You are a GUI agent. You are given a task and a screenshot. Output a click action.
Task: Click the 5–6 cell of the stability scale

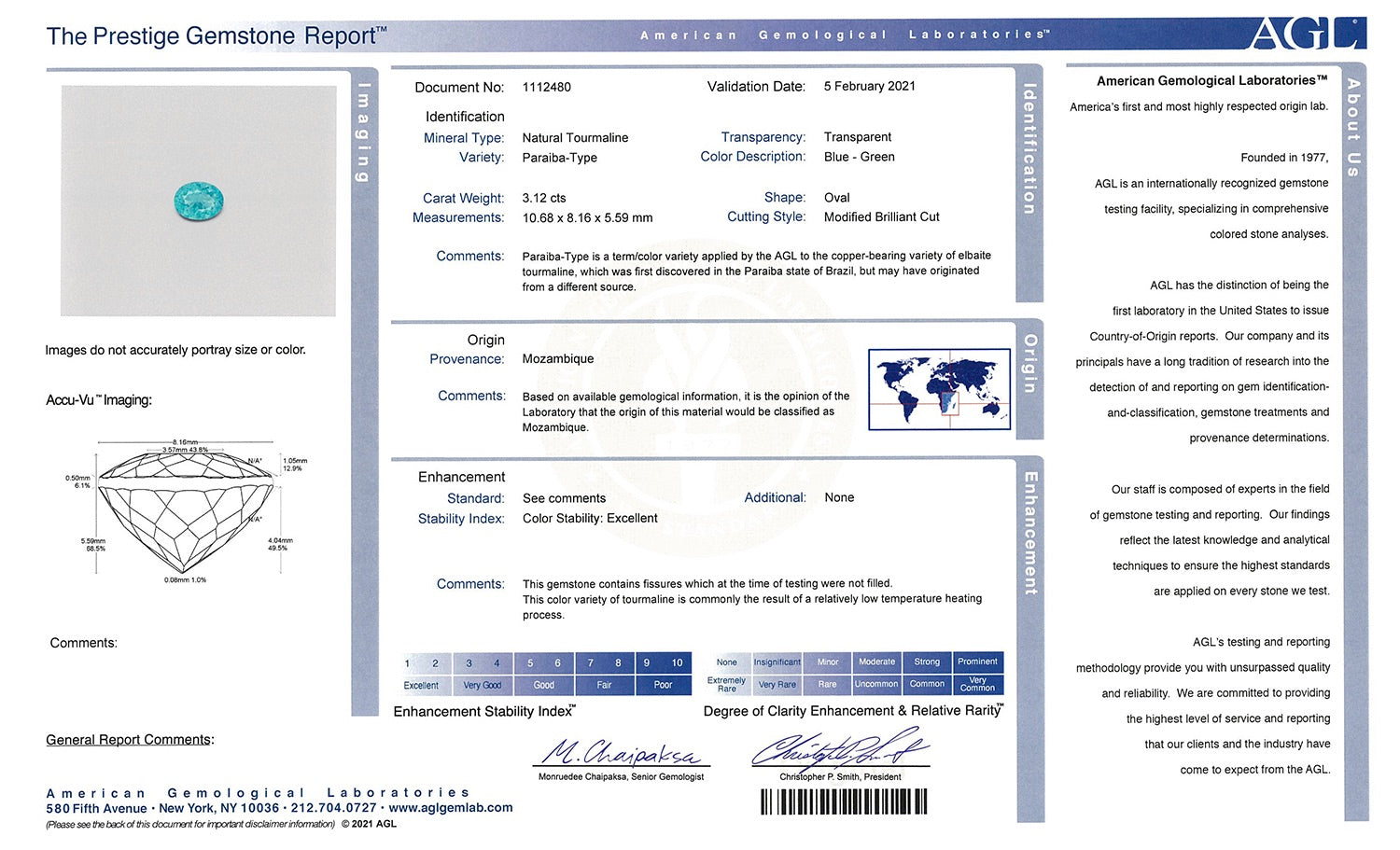tap(544, 662)
